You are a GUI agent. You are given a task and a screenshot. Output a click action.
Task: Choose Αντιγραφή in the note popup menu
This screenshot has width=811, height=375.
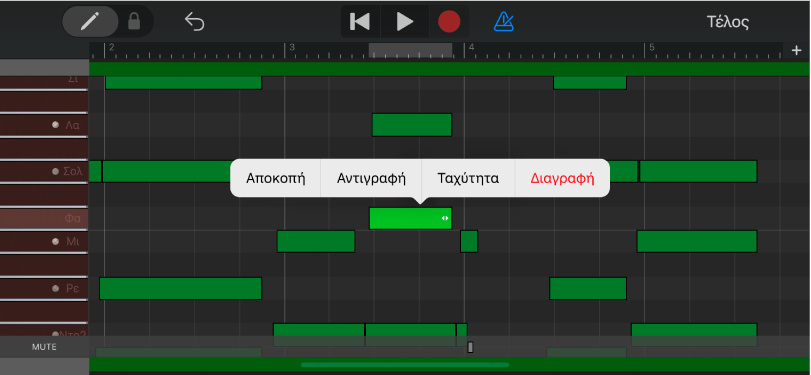[x=371, y=178]
